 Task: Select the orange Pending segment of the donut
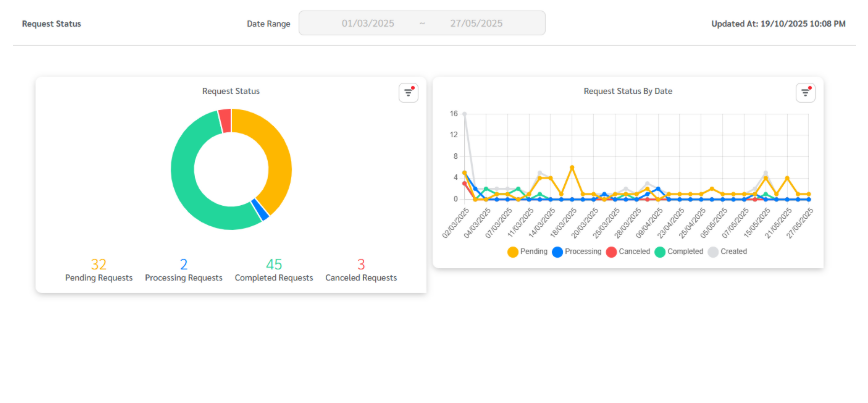click(276, 153)
